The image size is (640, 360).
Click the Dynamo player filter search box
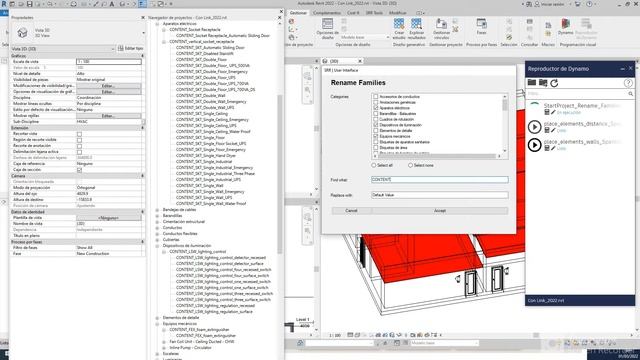click(577, 94)
